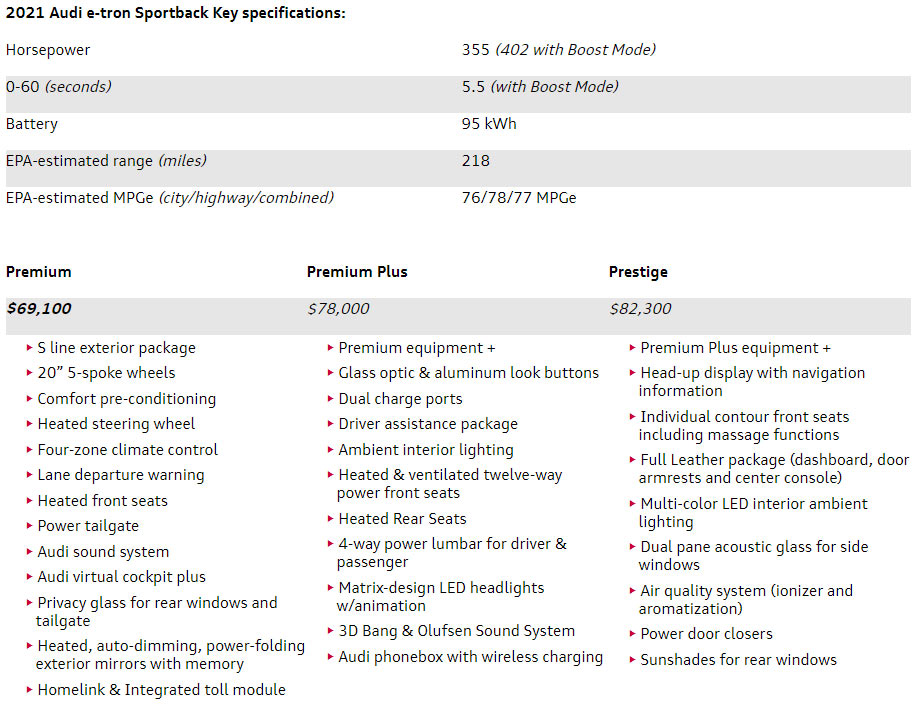The image size is (918, 706).
Task: Click the red arrow bullet next to Dual charge ports
Action: [330, 399]
